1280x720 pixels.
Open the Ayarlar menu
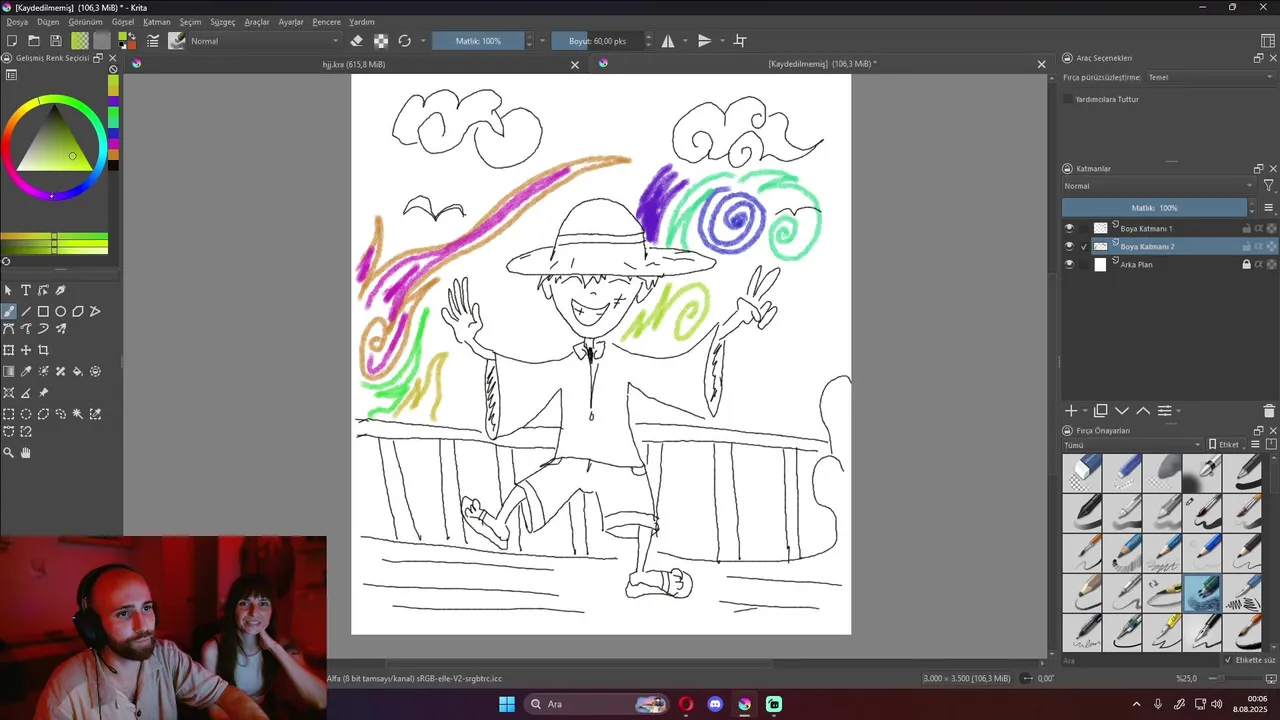click(291, 22)
